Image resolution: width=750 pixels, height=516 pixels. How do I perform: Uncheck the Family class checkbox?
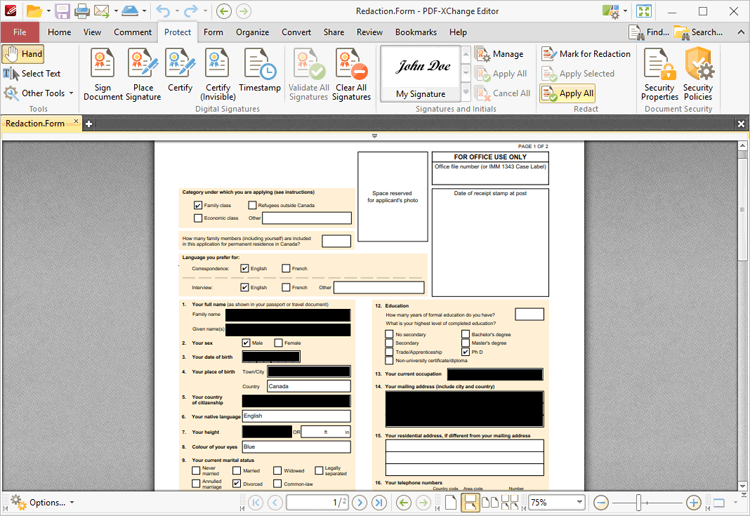click(198, 205)
